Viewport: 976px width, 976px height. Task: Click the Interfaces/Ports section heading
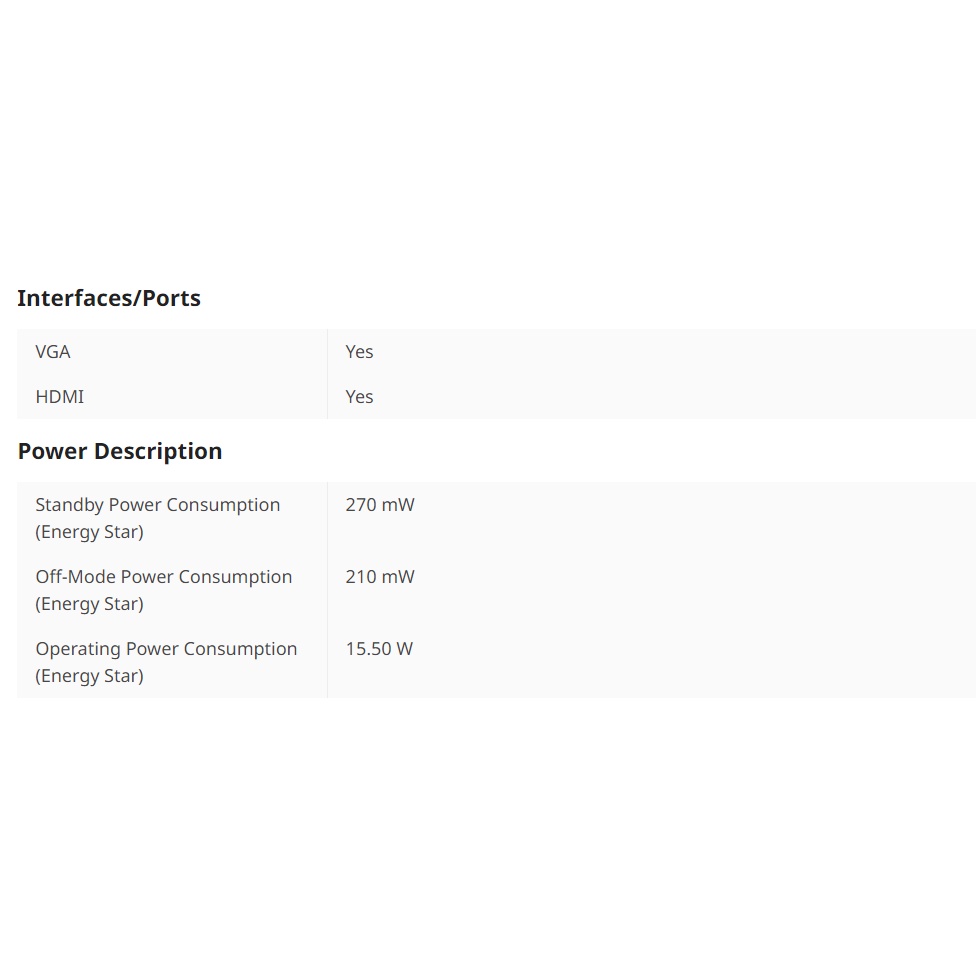[x=109, y=298]
